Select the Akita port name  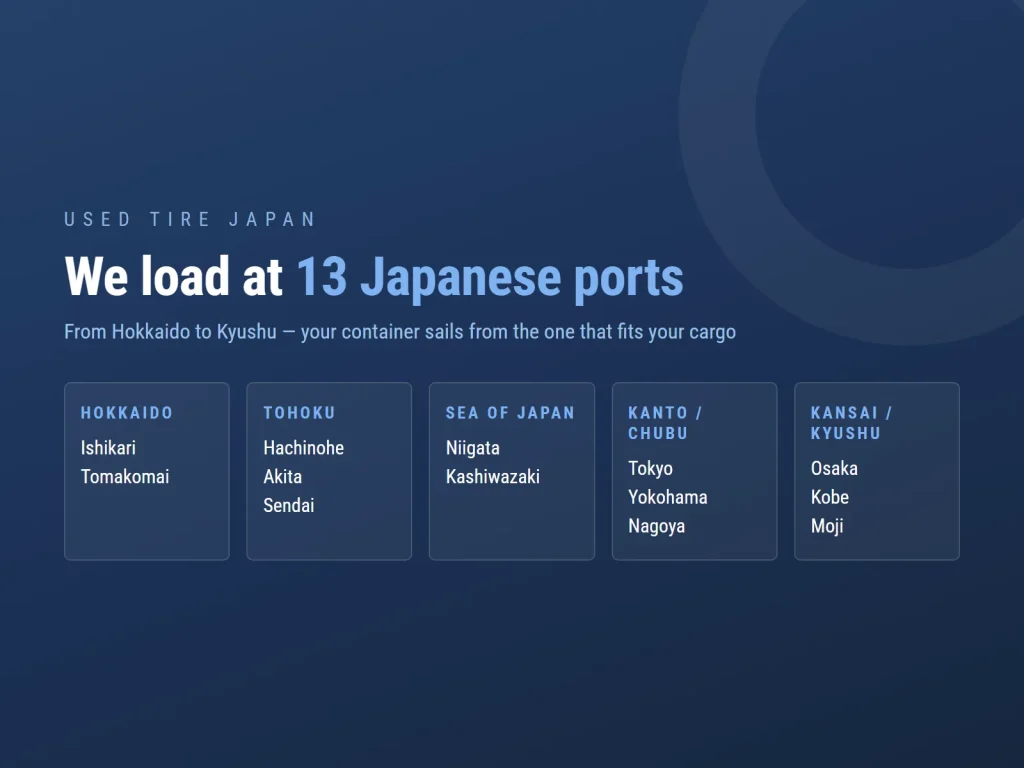[x=283, y=477]
